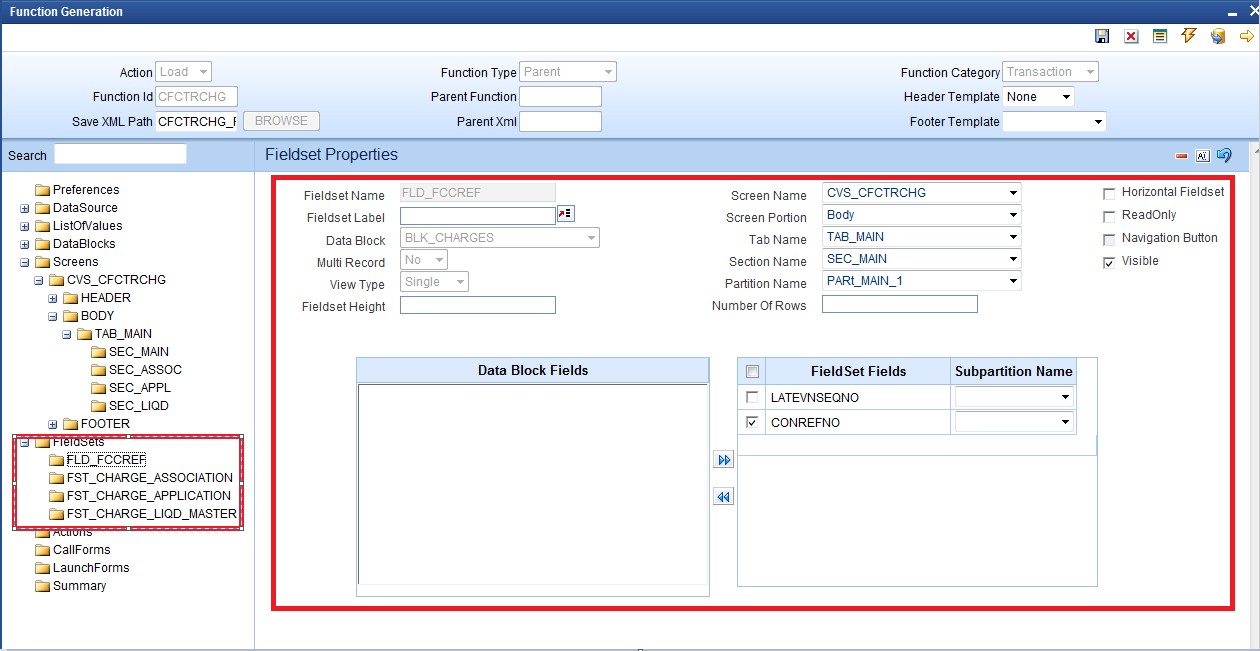
Task: Collapse the TAB_MAIN tree node
Action: click(67, 334)
